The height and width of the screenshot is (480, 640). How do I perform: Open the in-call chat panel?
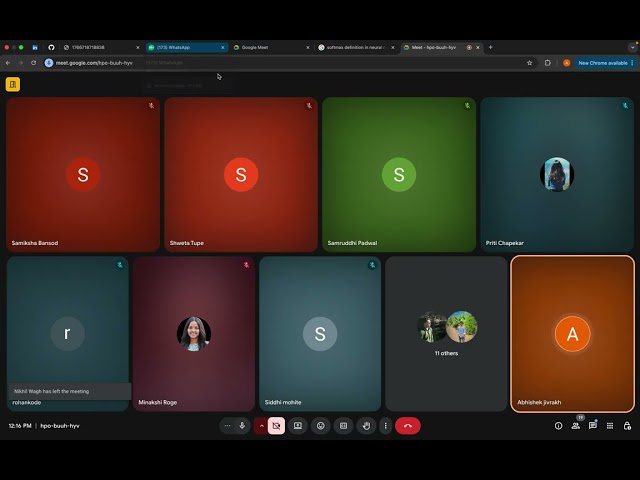tap(592, 426)
